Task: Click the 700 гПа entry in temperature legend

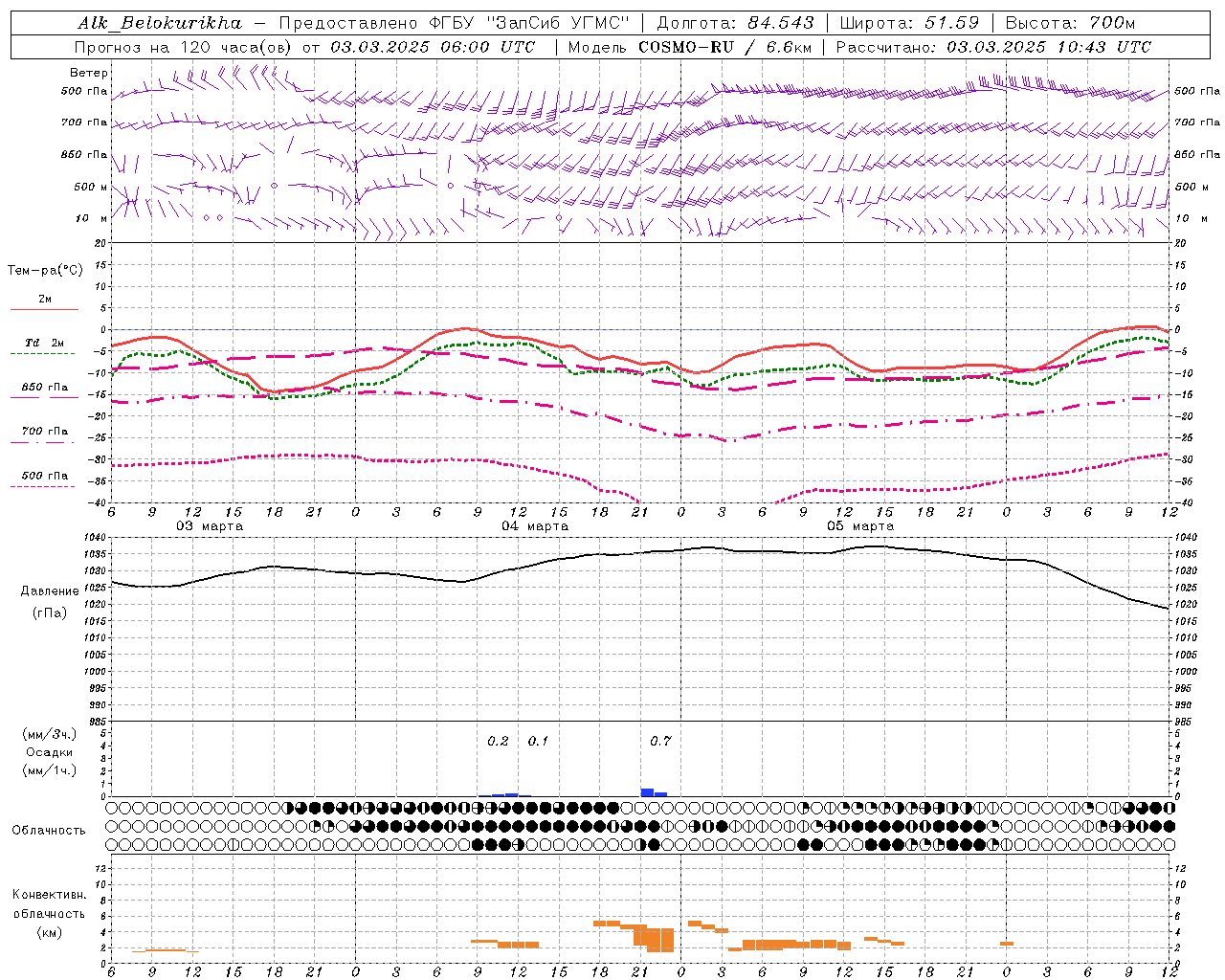Action: pos(45,431)
